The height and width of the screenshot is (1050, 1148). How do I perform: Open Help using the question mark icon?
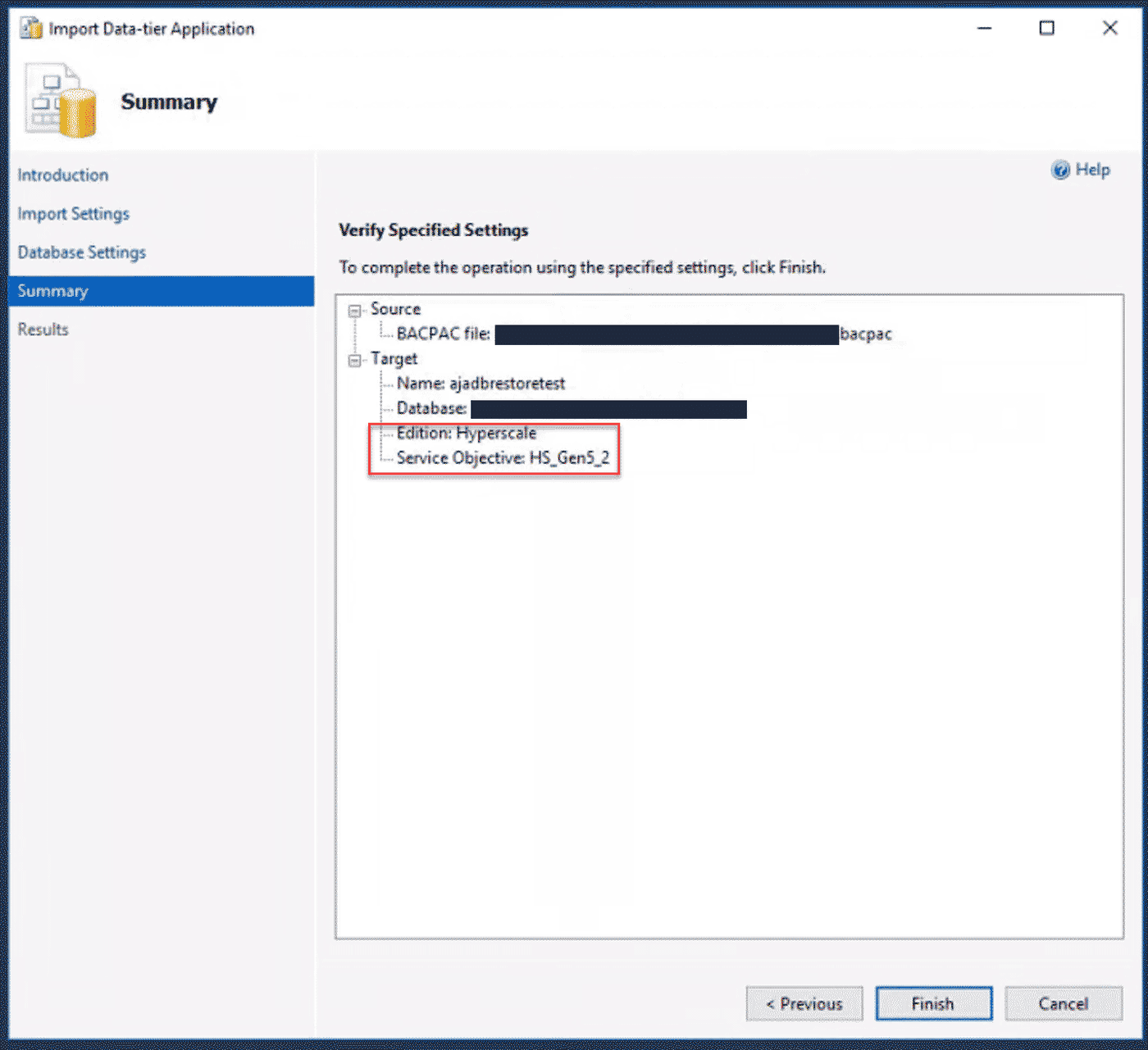(x=1060, y=170)
